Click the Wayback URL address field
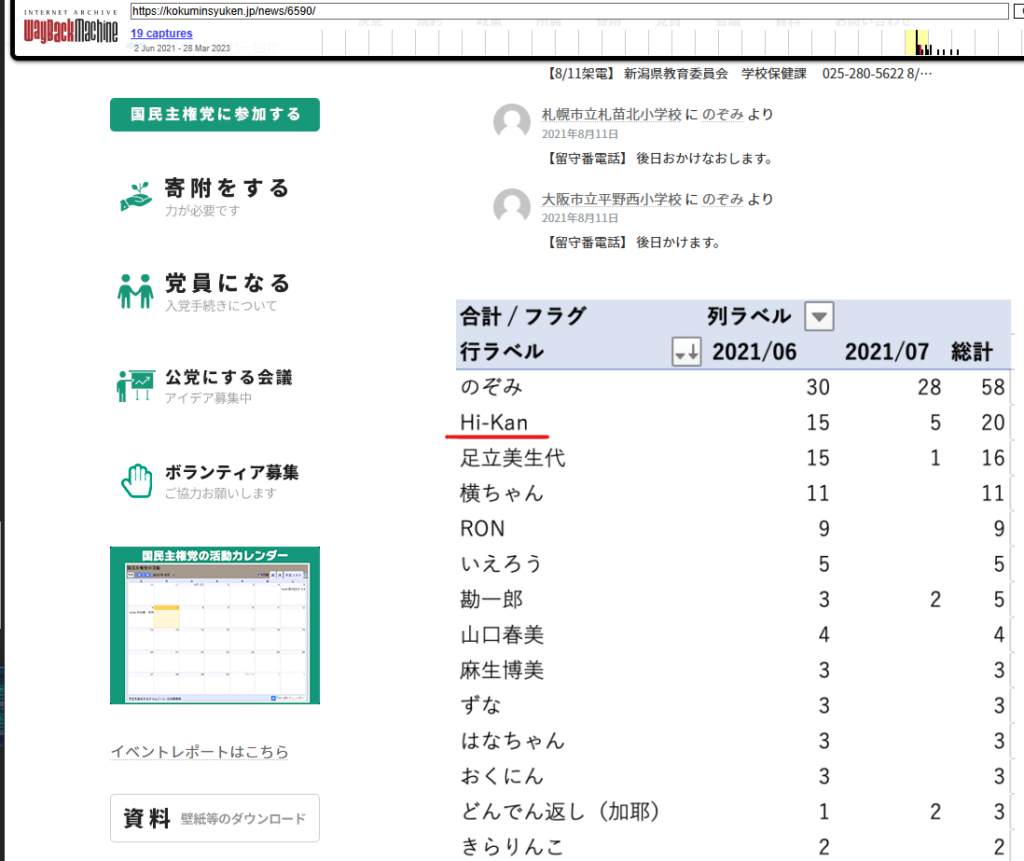The height and width of the screenshot is (861, 1024). pyautogui.click(x=568, y=11)
